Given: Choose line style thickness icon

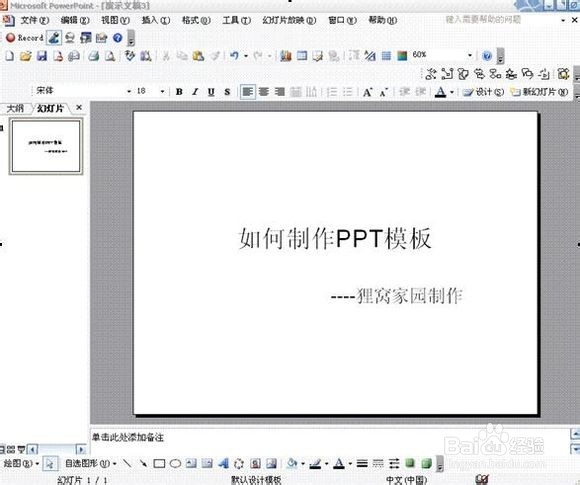Looking at the screenshot, I should 362,463.
